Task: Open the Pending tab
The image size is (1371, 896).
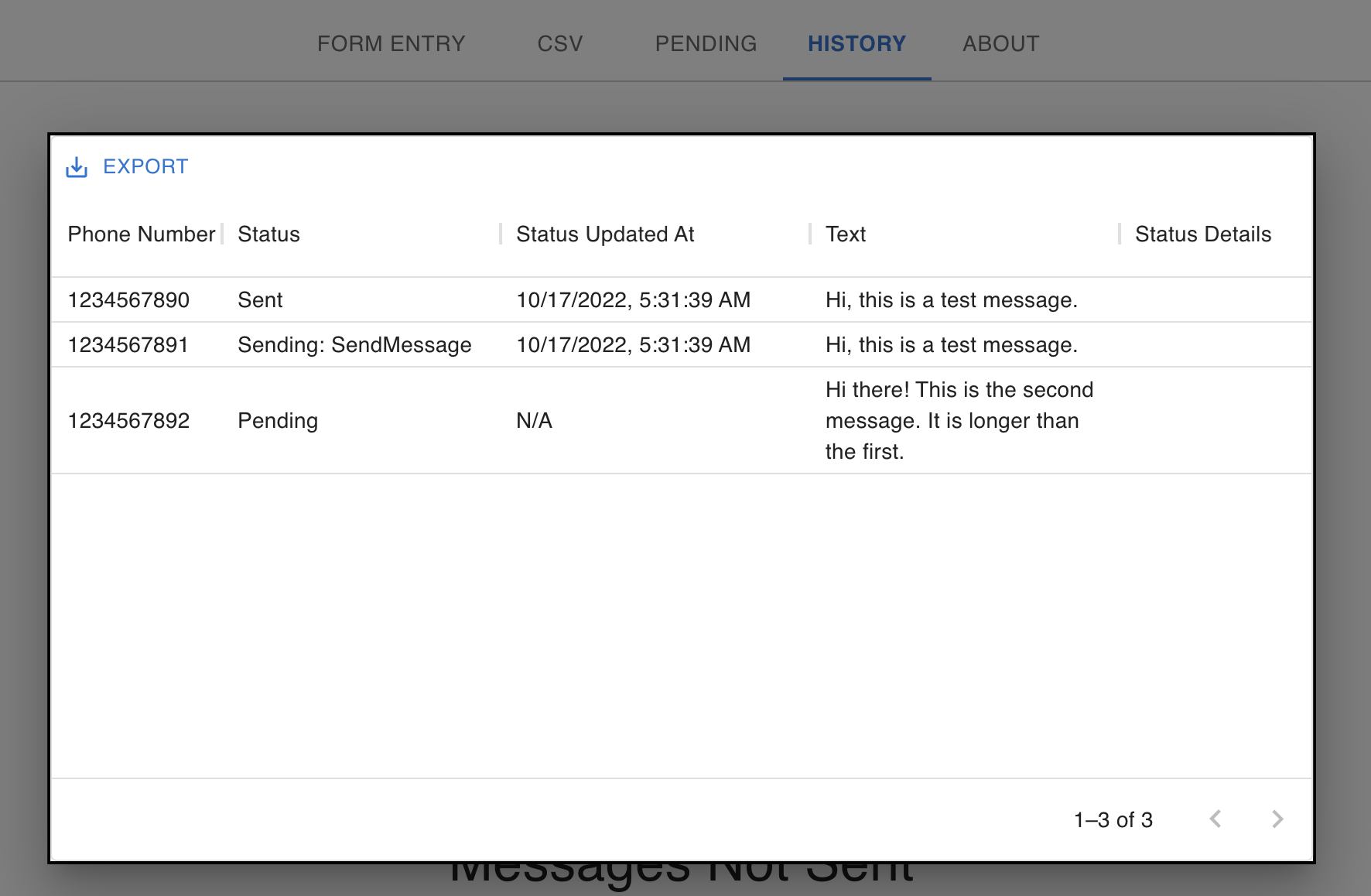Action: tap(706, 43)
